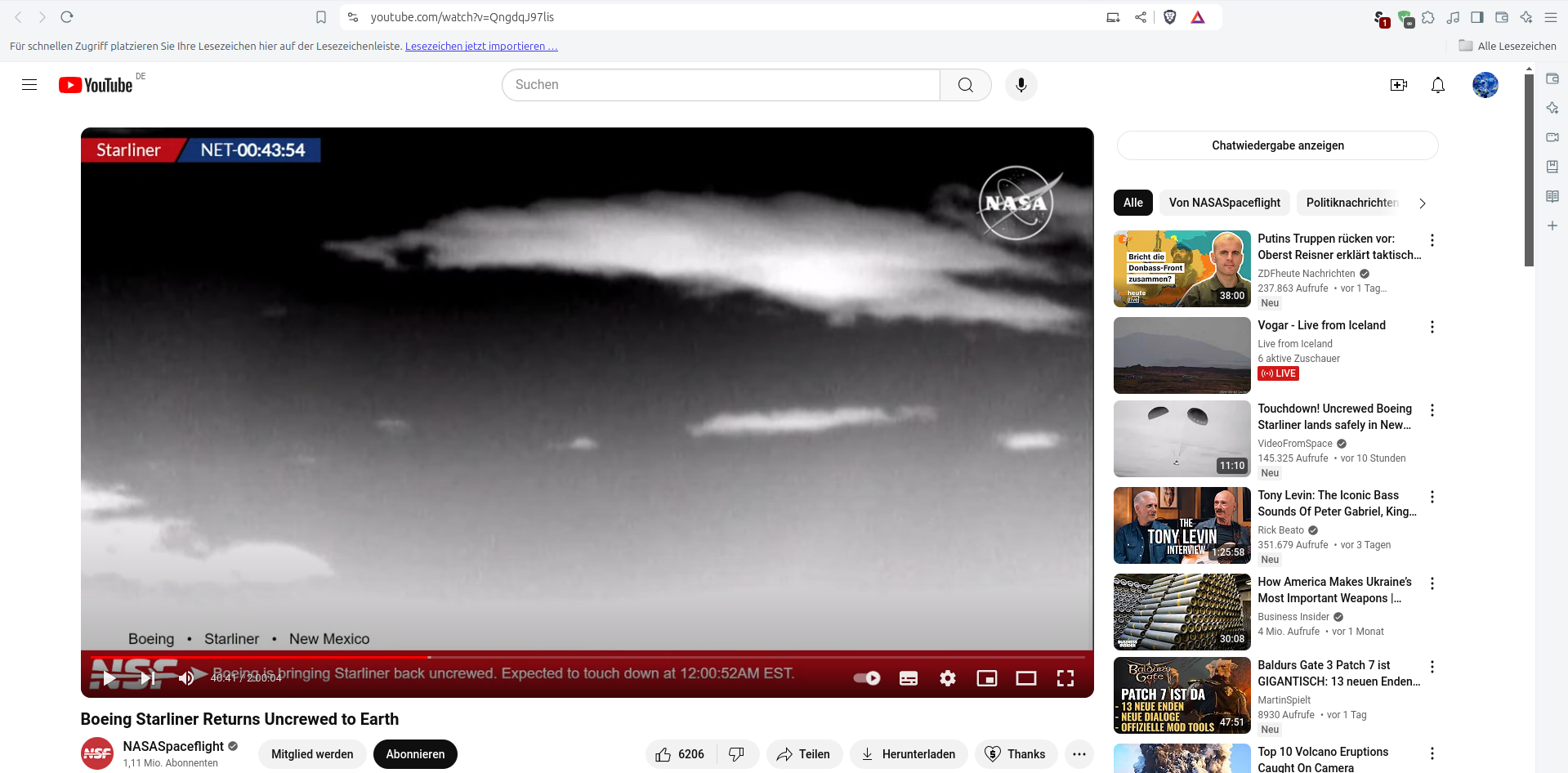Screen dimensions: 1568x773
Task: Toggle the browser sidebar panel
Action: pyautogui.click(x=1477, y=17)
